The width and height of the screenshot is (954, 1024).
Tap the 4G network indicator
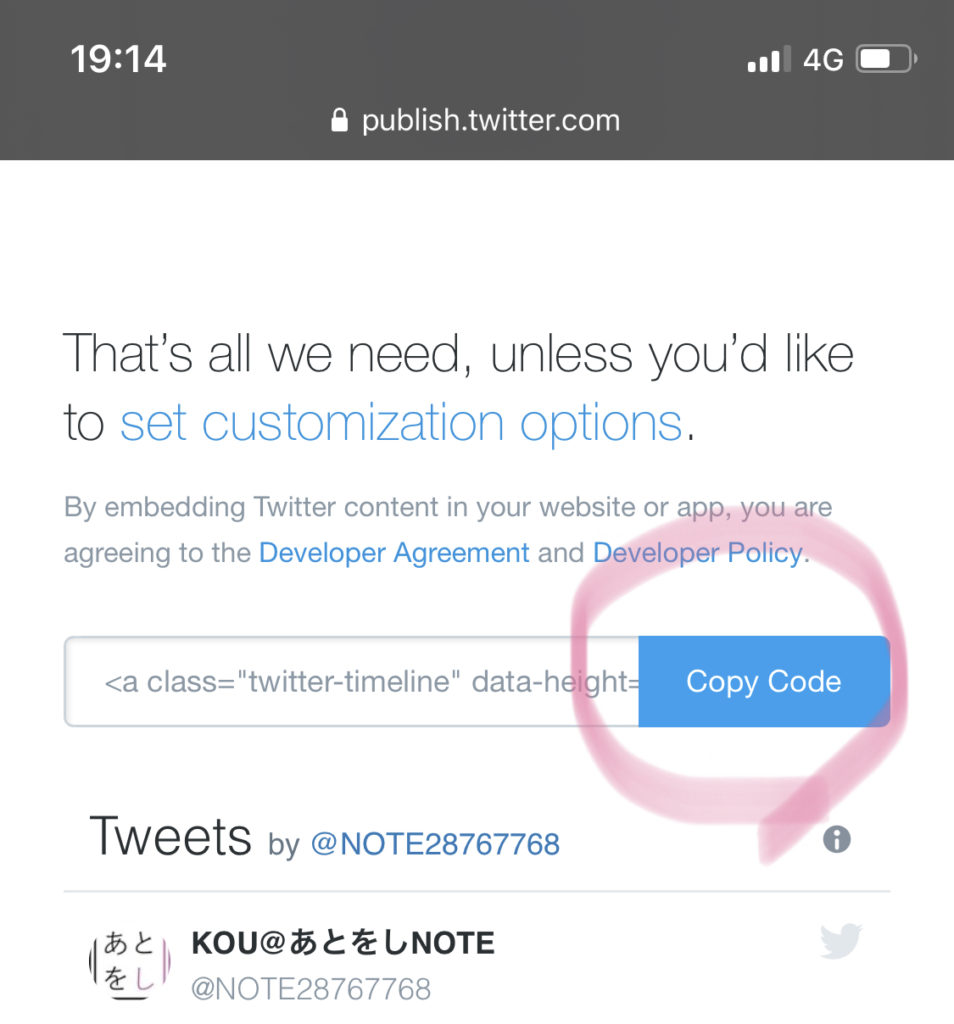click(823, 60)
